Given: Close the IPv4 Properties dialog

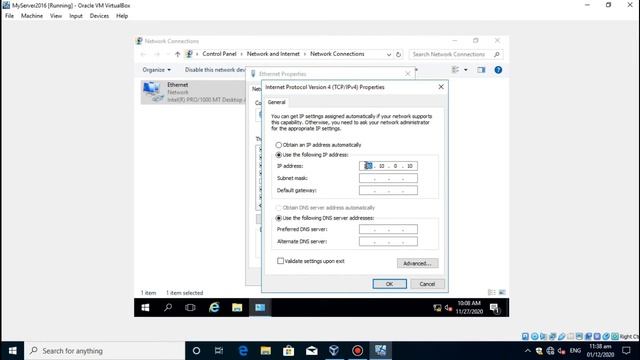Looking at the screenshot, I should click(441, 87).
